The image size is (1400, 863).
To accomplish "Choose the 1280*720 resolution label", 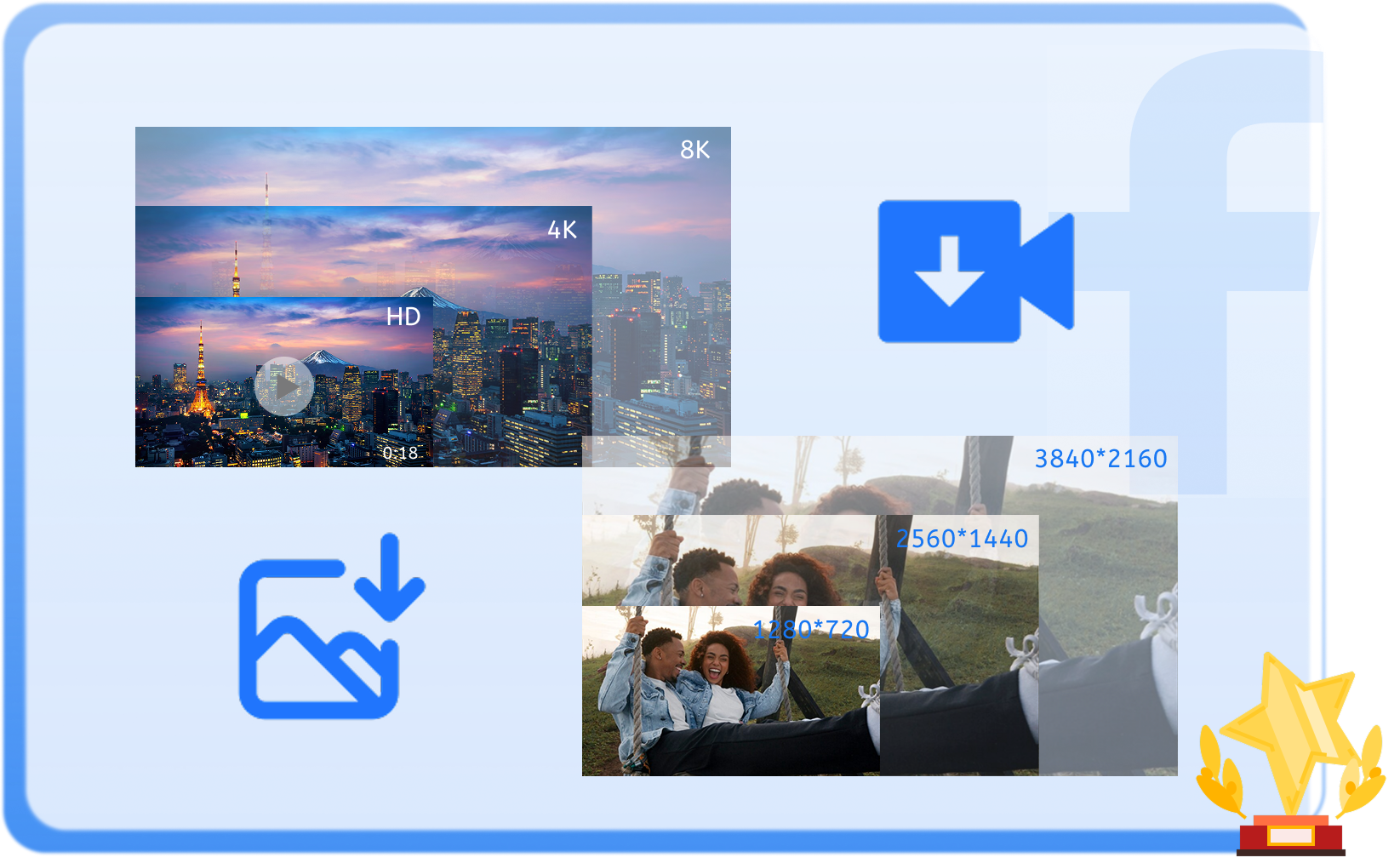I will point(811,629).
